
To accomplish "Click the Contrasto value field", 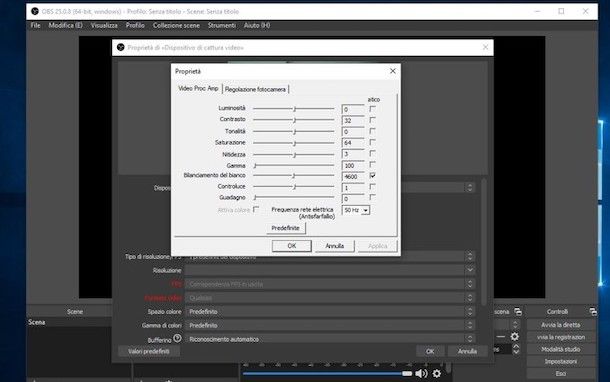I will (353, 121).
